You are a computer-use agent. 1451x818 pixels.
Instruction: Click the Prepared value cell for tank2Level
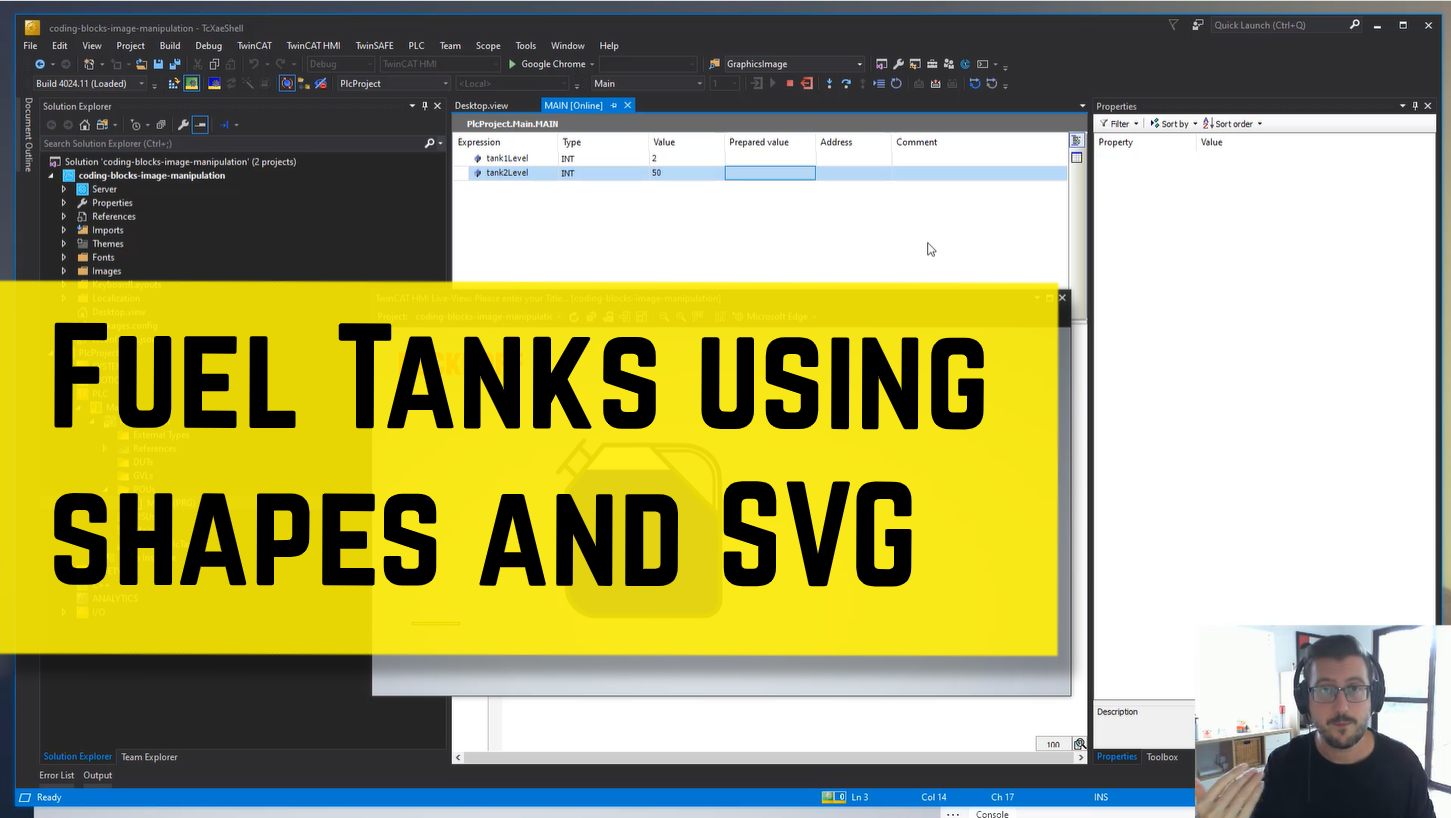pos(770,173)
